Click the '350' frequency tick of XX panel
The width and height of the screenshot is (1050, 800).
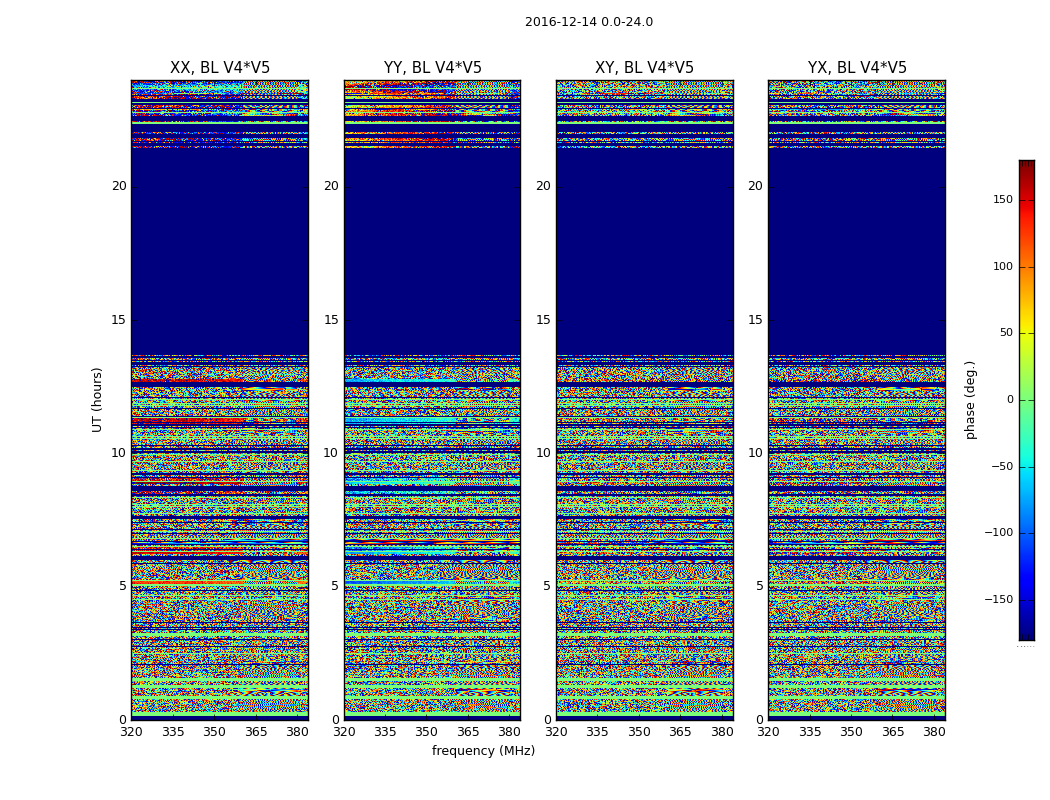214,732
